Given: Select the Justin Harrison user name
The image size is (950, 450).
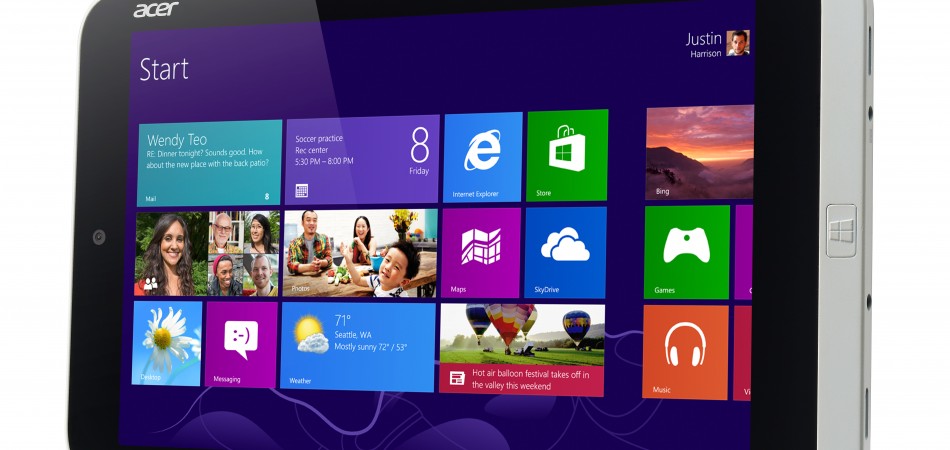Looking at the screenshot, I should (704, 44).
